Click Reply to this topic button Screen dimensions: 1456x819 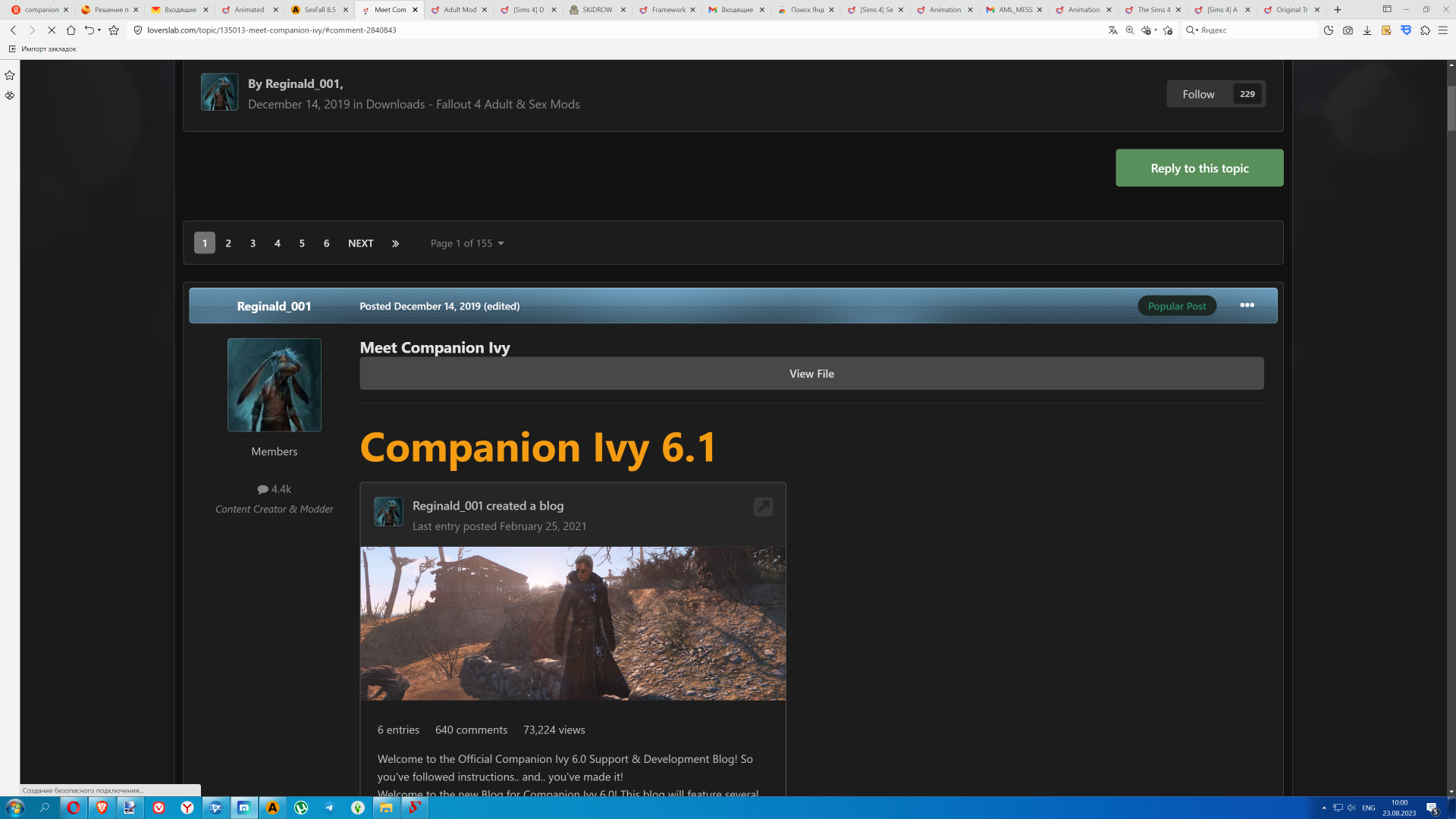point(1199,168)
